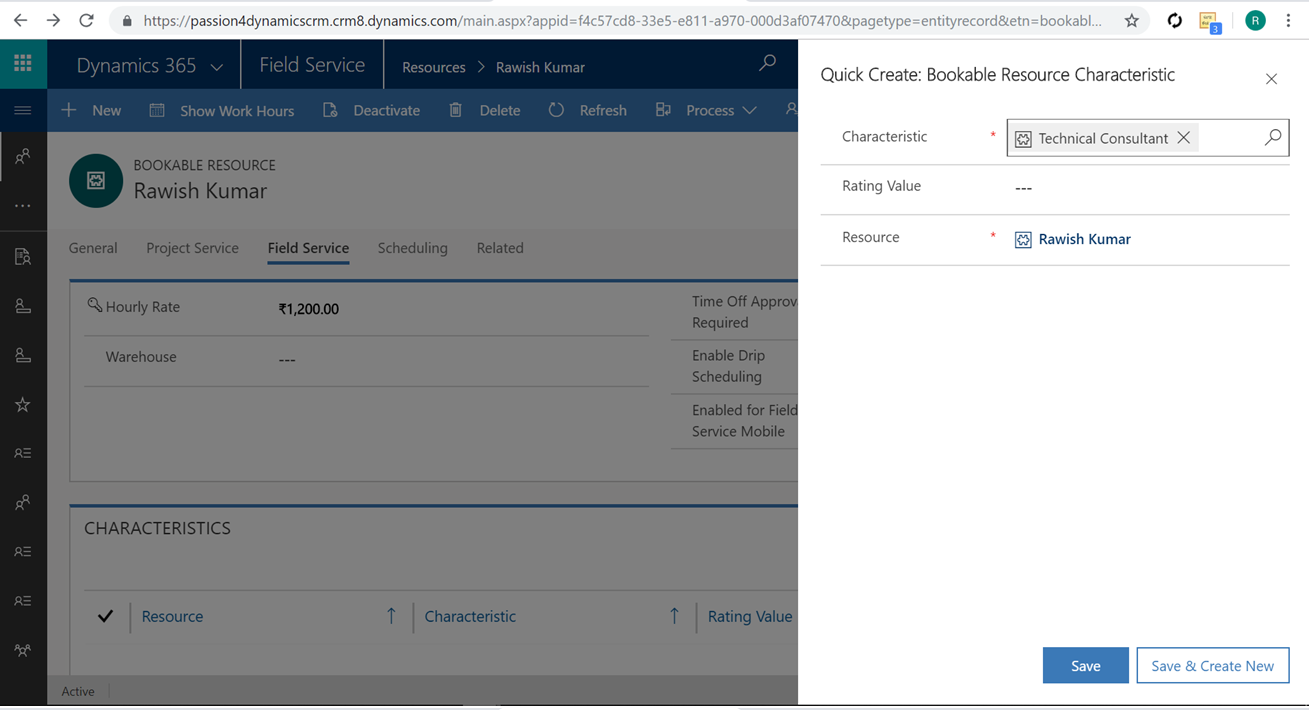Click the Save button
This screenshot has height=710, width=1309.
1085,666
